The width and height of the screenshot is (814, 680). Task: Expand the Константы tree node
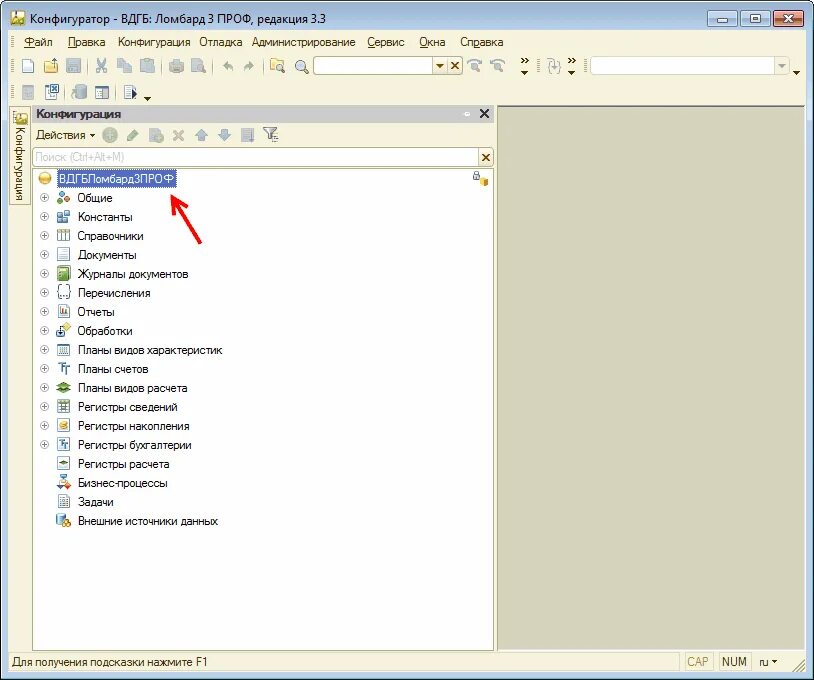(45, 216)
